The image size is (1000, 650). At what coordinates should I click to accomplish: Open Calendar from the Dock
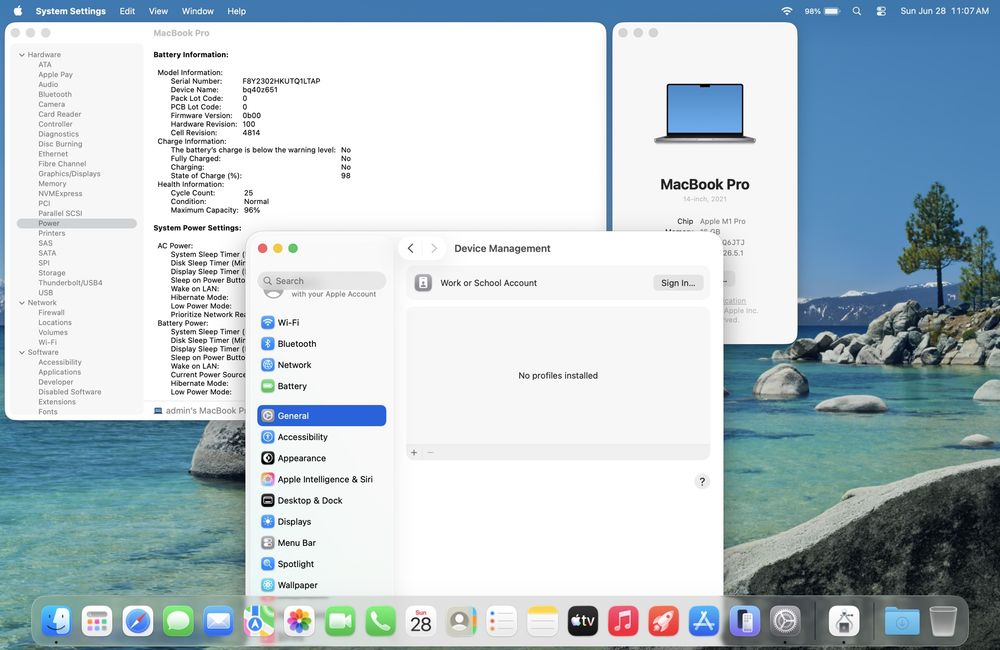point(421,621)
